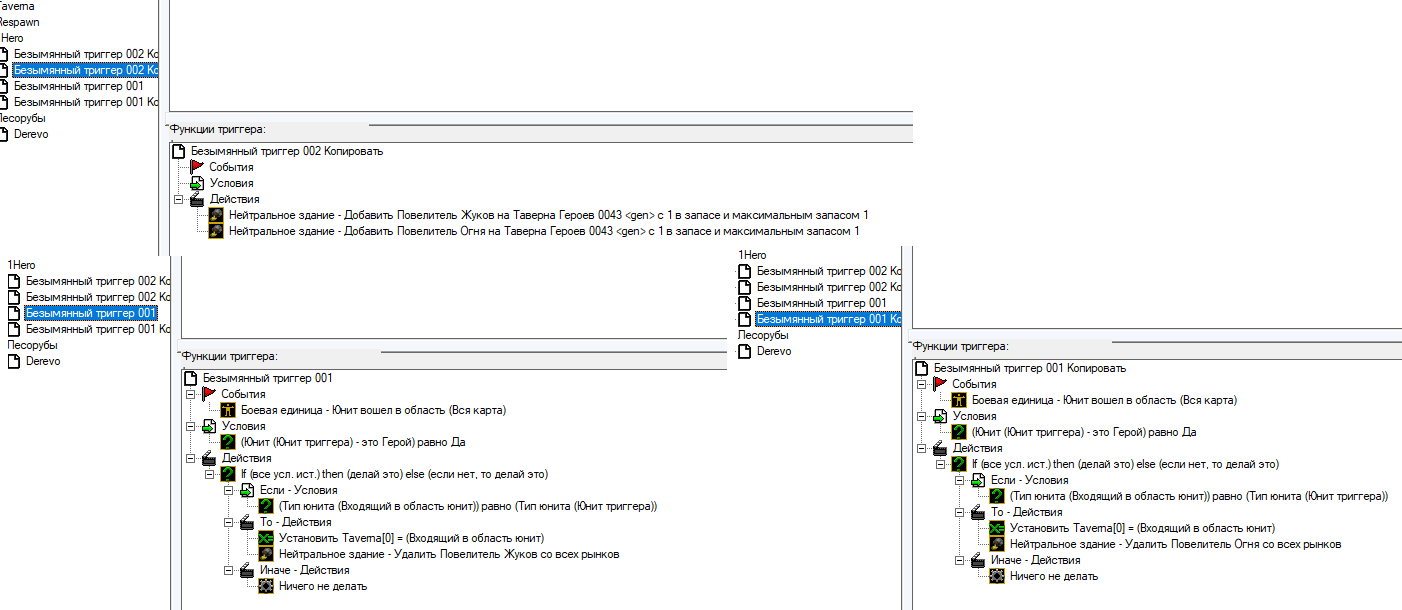Click red flag События icon under trigger 002 Копировать
Image resolution: width=1402 pixels, height=610 pixels.
coord(197,167)
